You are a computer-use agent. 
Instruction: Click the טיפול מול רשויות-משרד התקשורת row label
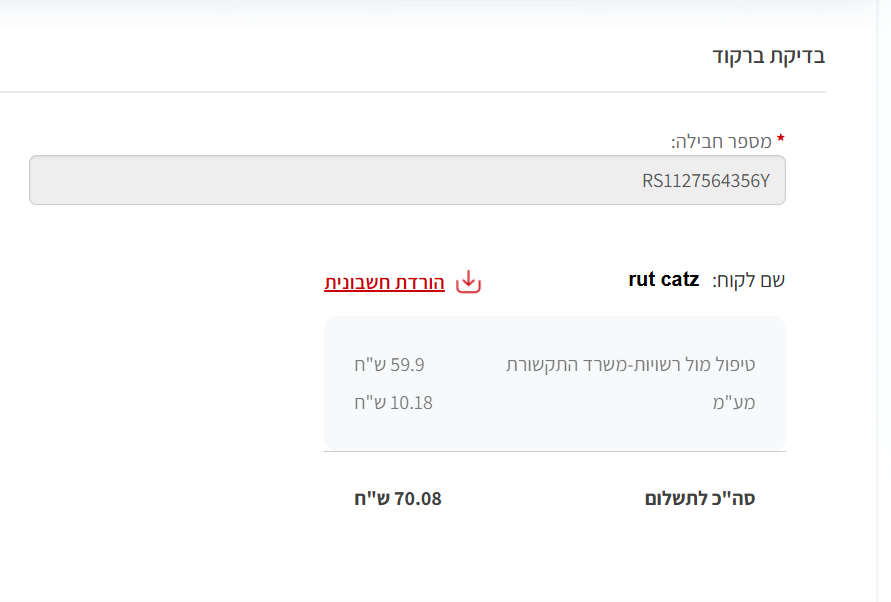pos(630,365)
